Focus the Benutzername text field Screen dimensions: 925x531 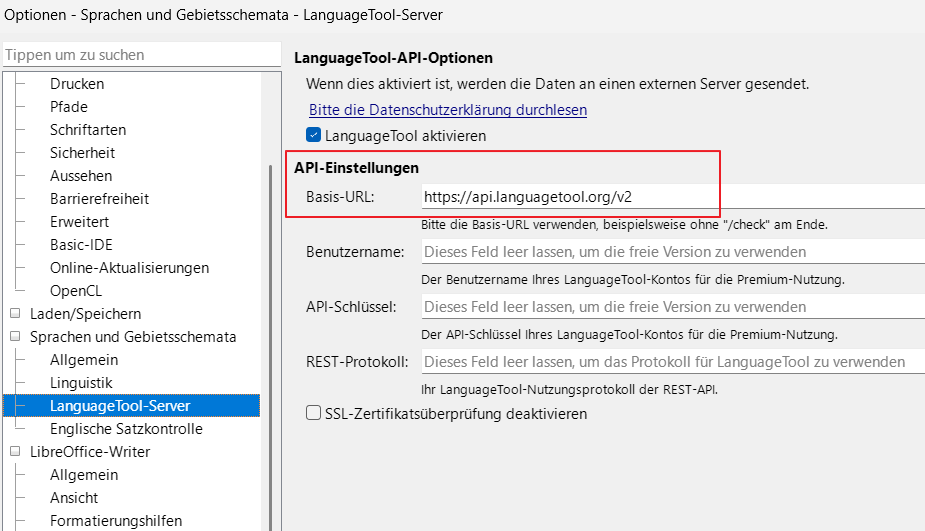[672, 252]
